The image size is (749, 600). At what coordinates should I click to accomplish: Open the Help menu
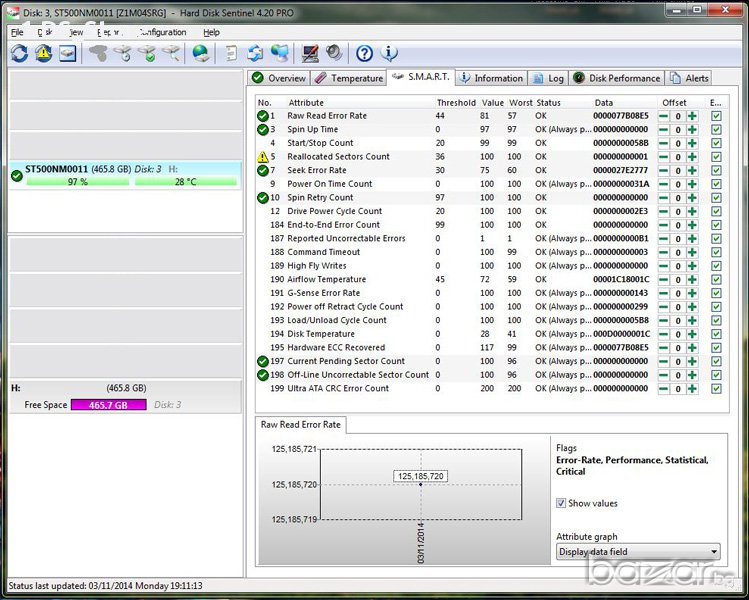[211, 32]
